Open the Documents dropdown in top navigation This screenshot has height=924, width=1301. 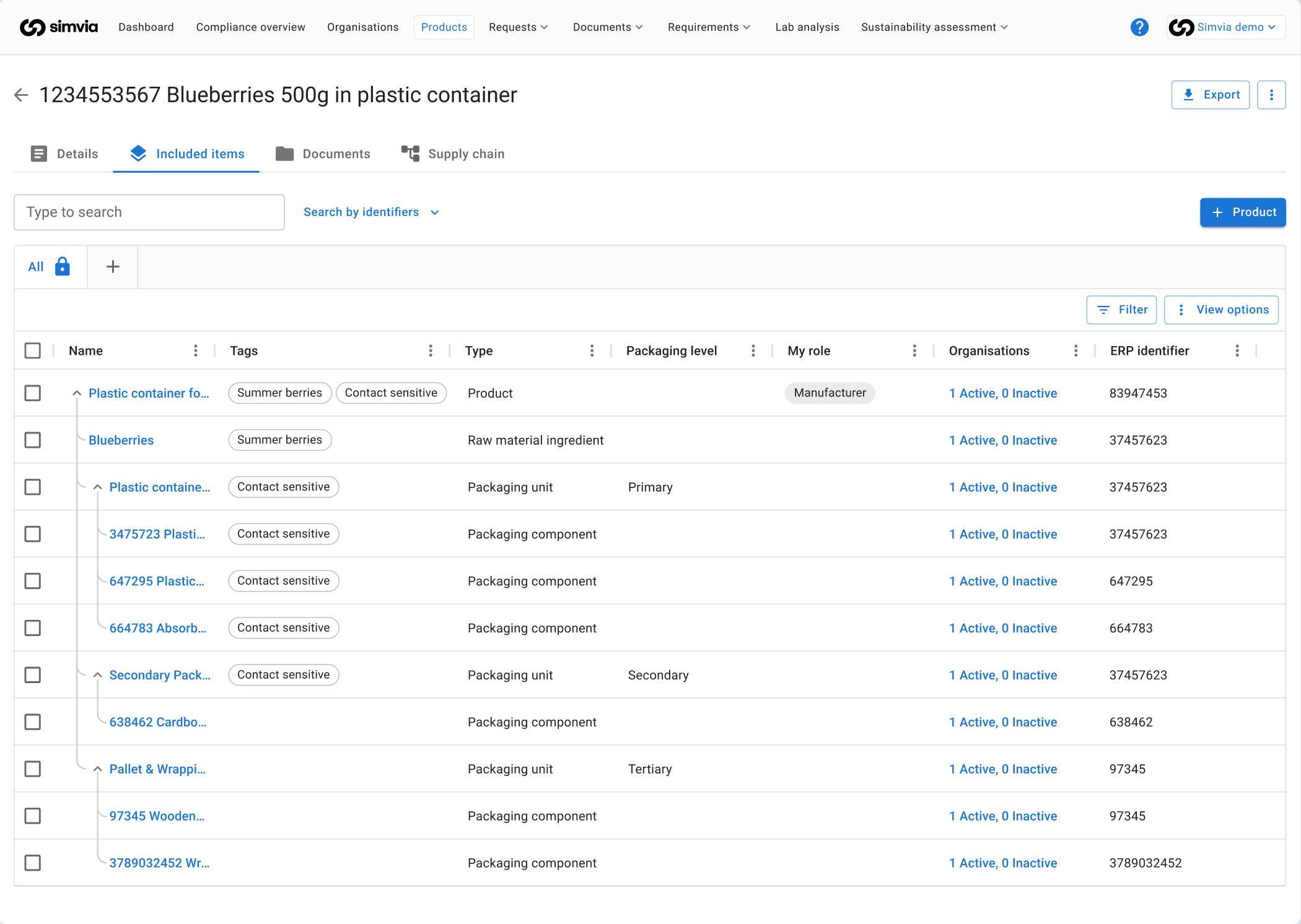tap(608, 27)
